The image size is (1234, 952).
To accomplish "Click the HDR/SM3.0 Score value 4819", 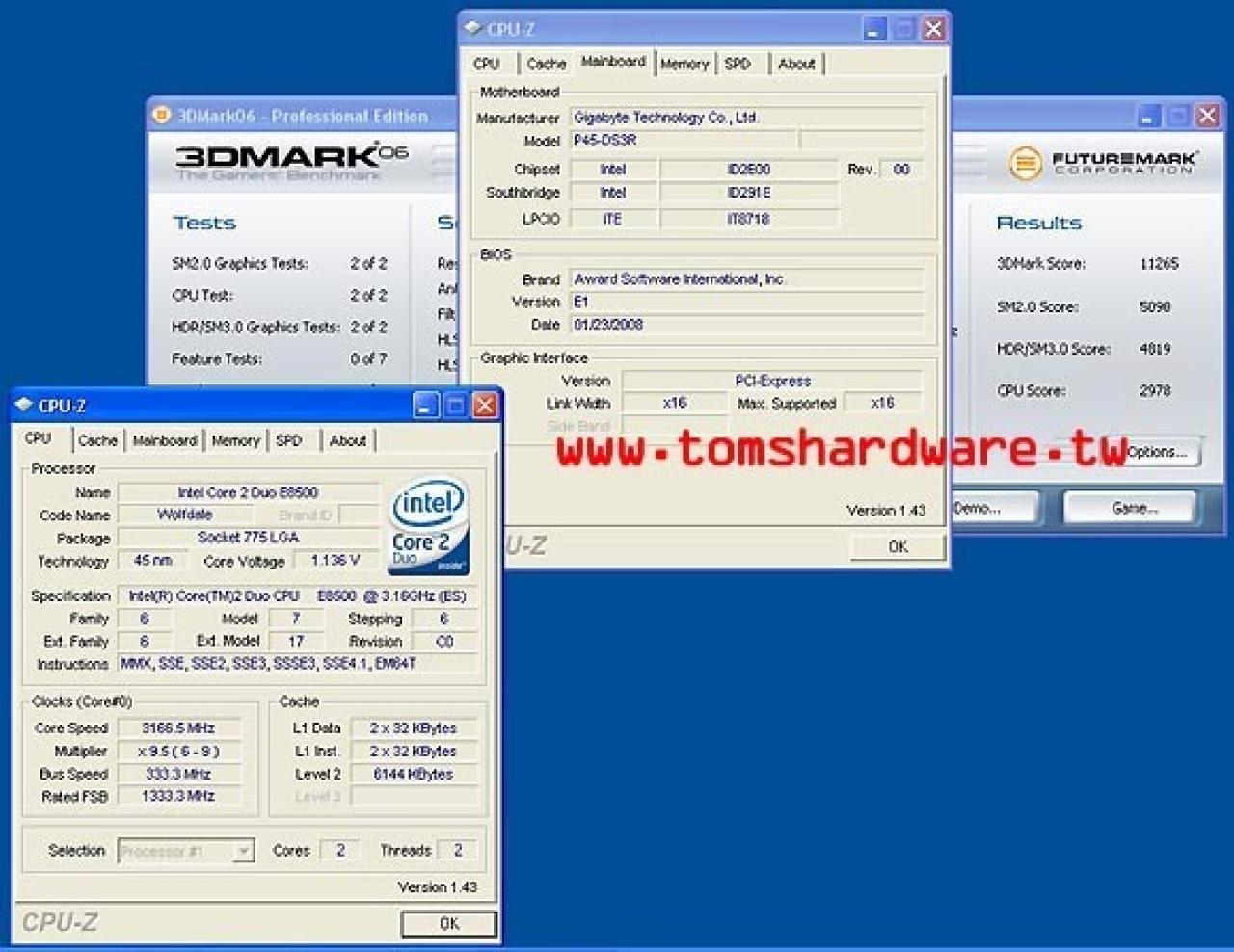I will pos(1155,349).
